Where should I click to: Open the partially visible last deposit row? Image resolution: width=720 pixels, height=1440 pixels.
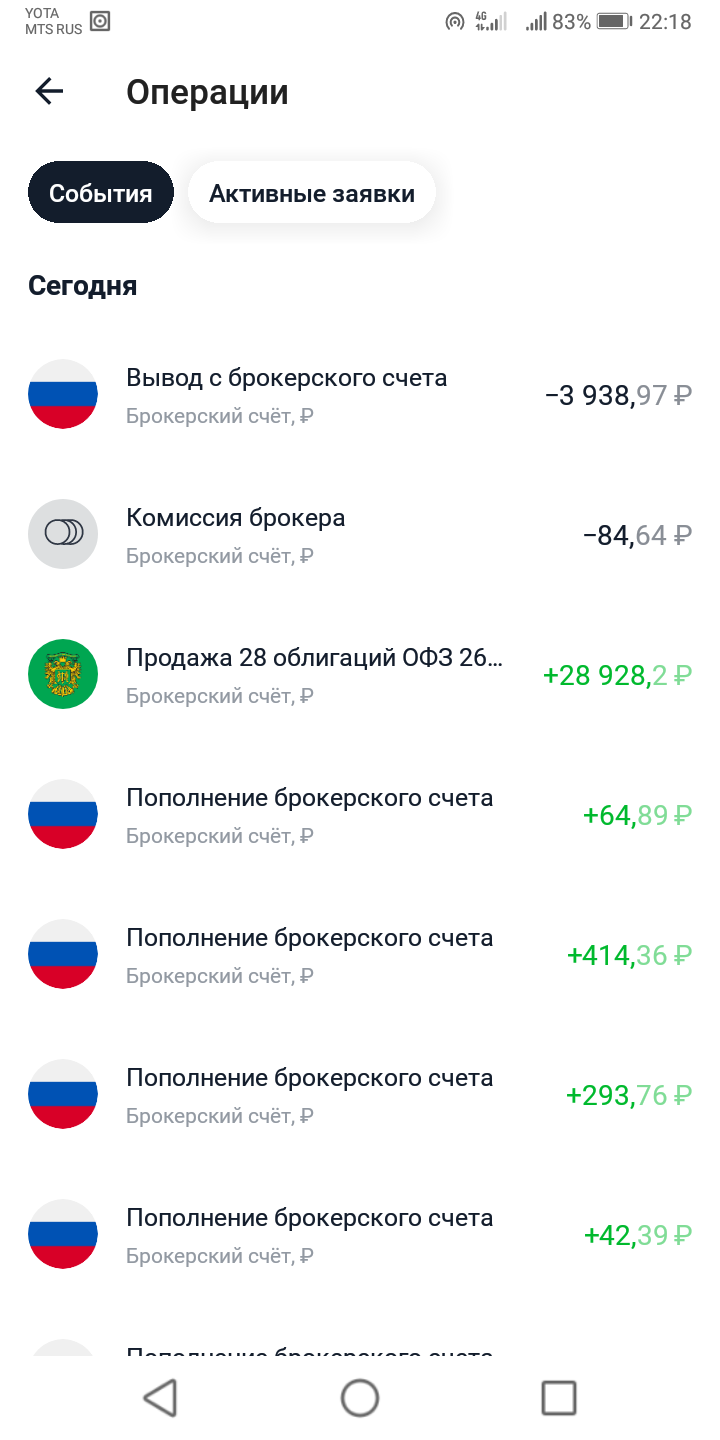(360, 1348)
